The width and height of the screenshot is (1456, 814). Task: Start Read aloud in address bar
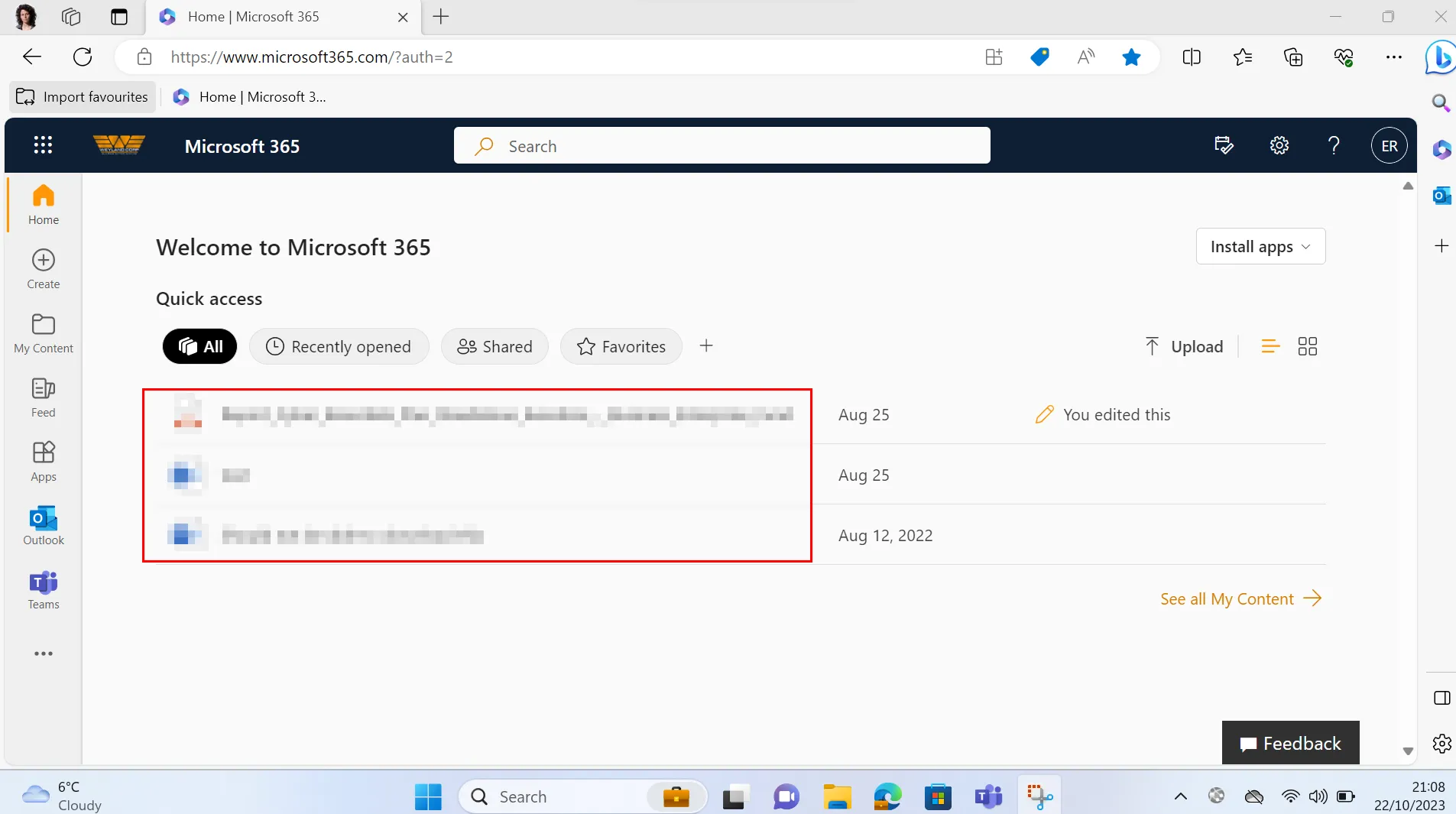(1085, 57)
